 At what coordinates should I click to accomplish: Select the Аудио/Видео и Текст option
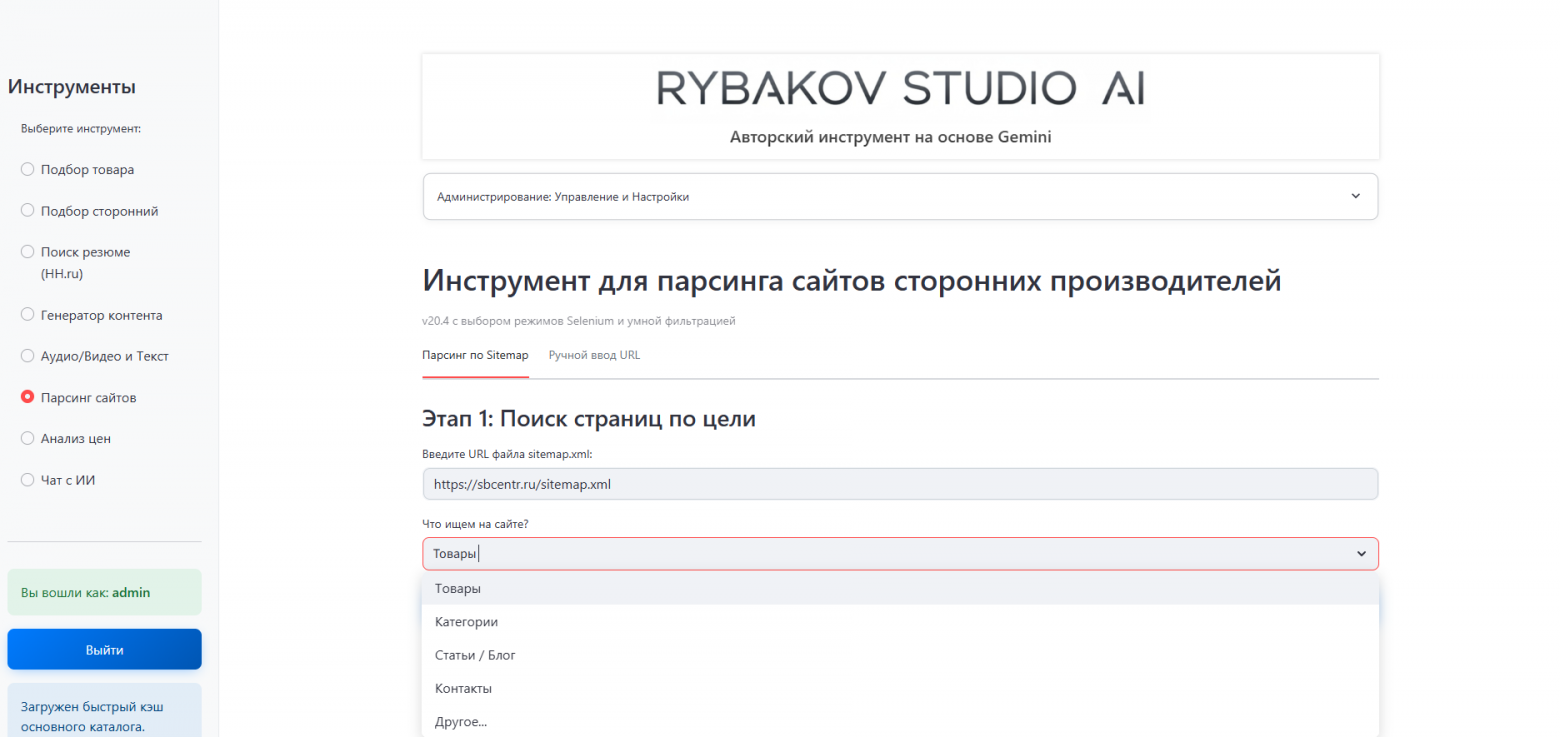pos(28,356)
